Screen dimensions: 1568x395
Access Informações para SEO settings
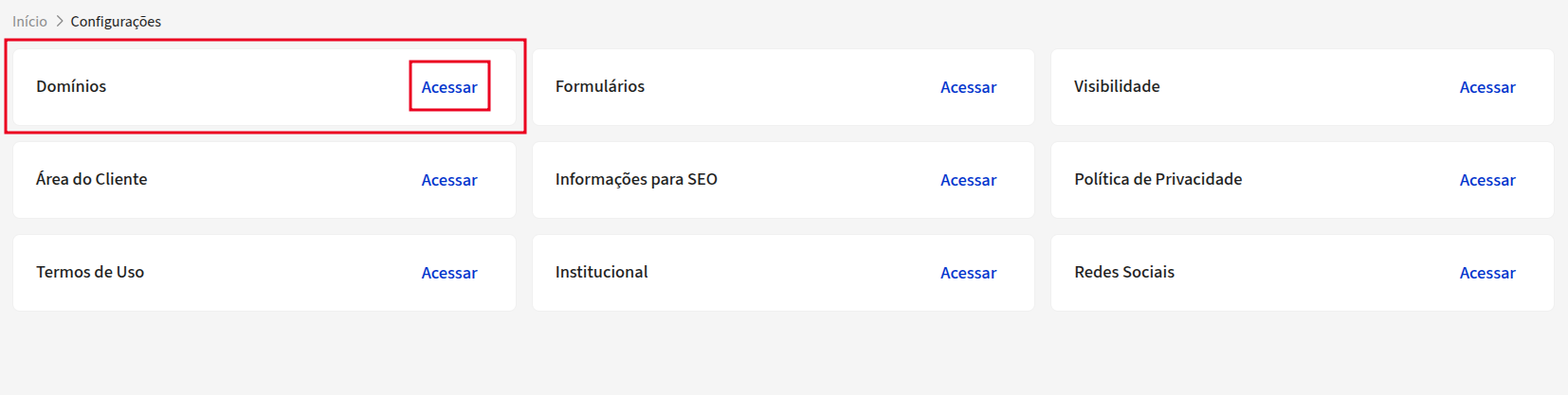click(x=968, y=180)
